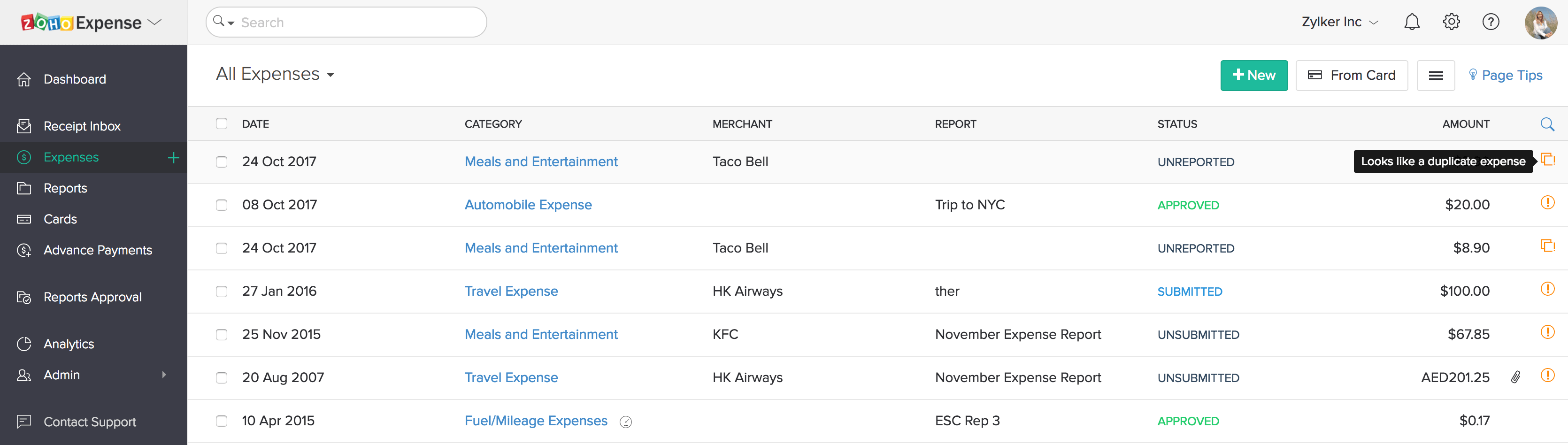Expand the Admin submenu arrow
The height and width of the screenshot is (445, 1568).
[x=164, y=375]
